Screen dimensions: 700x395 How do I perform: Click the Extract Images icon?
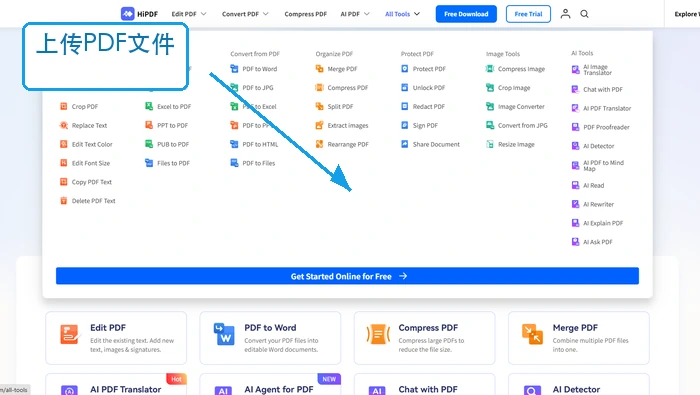point(319,125)
